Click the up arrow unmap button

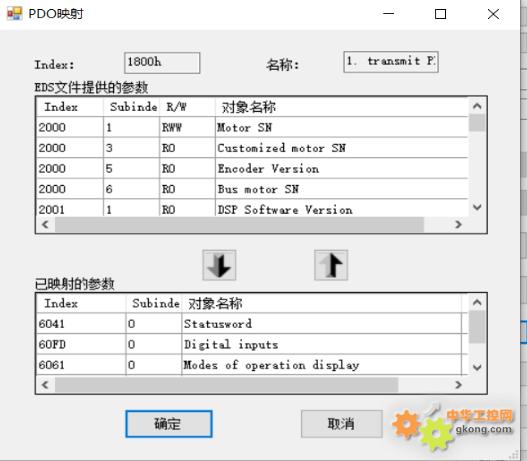(331, 265)
